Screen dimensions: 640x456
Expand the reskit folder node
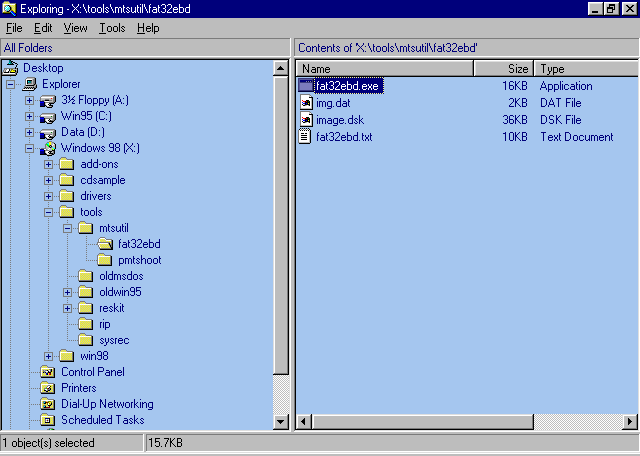[68, 308]
